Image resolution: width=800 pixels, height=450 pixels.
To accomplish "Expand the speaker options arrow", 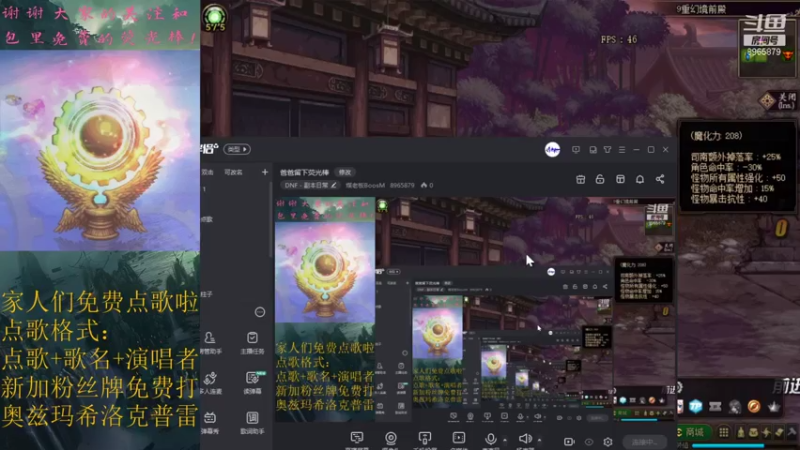I will [x=539, y=439].
